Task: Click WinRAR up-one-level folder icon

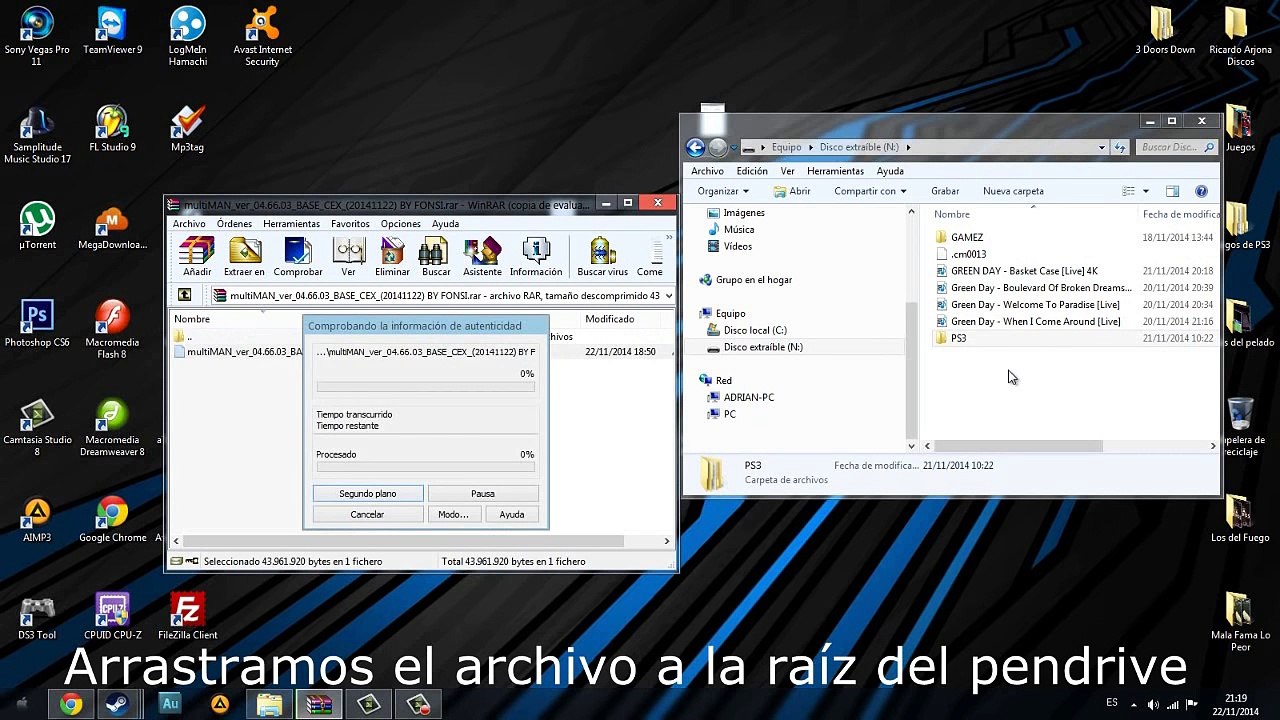Action: tap(185, 295)
